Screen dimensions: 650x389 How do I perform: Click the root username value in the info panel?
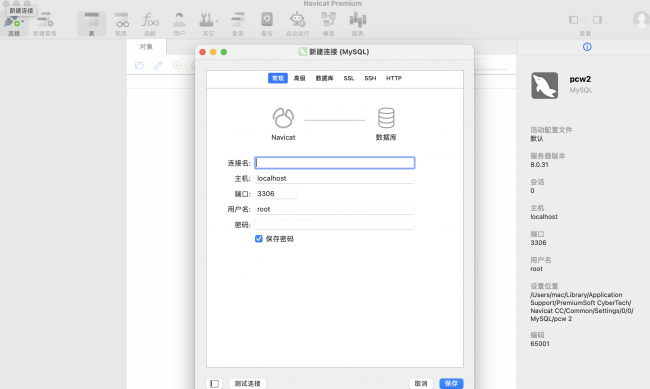(536, 269)
